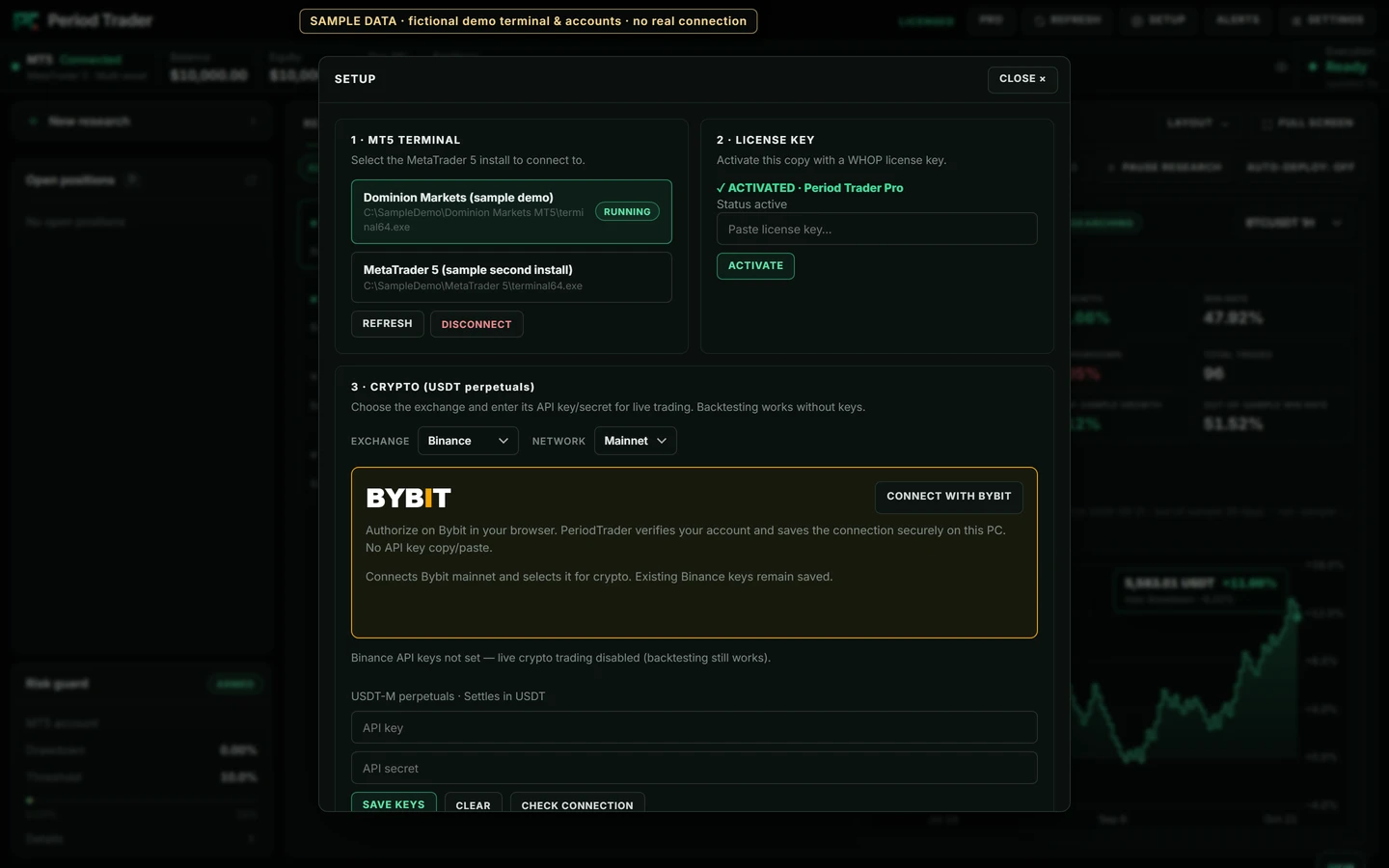Screen dimensions: 1389x868
Task: Focus the Paste license key field
Action: 877,229
